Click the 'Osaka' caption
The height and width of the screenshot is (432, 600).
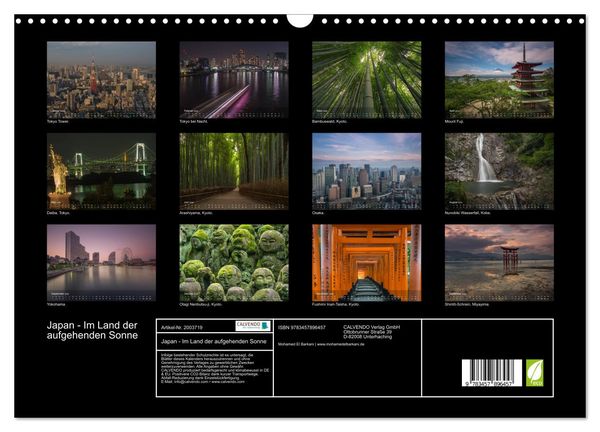tap(318, 213)
